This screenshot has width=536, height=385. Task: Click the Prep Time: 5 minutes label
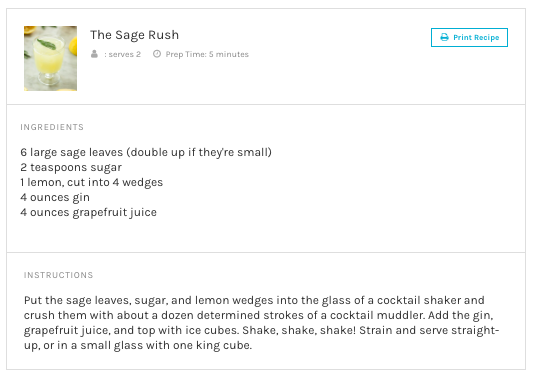pos(207,54)
